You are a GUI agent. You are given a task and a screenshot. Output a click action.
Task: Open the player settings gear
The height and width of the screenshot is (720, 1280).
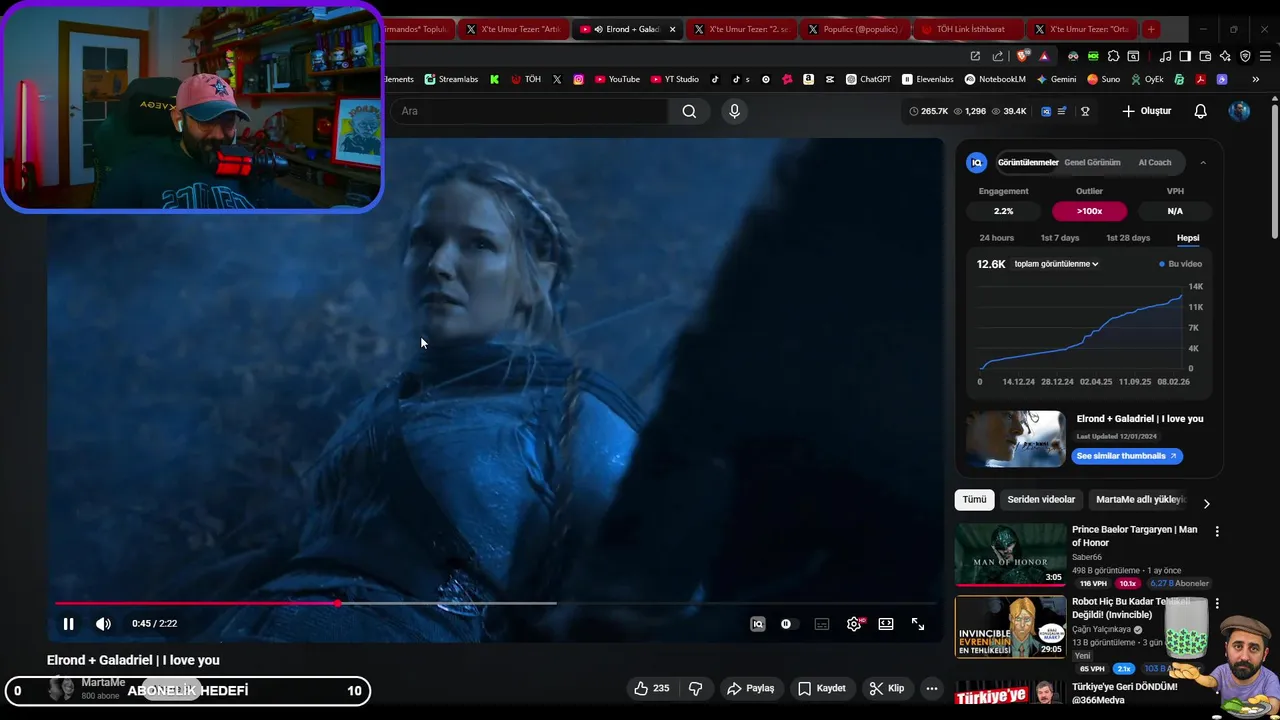tap(854, 624)
